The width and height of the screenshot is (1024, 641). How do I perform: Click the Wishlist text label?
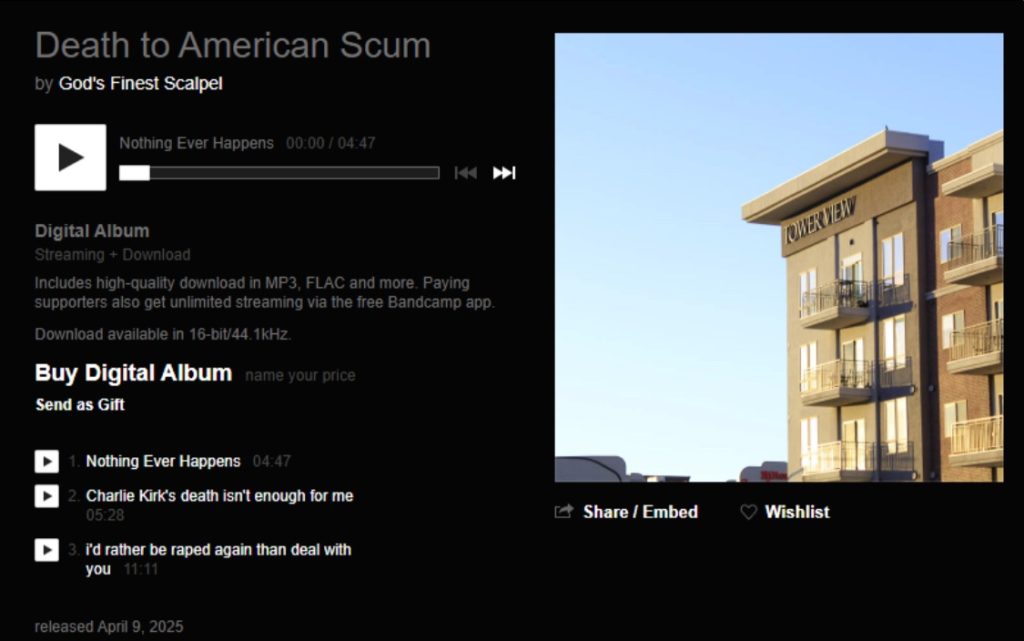[797, 512]
